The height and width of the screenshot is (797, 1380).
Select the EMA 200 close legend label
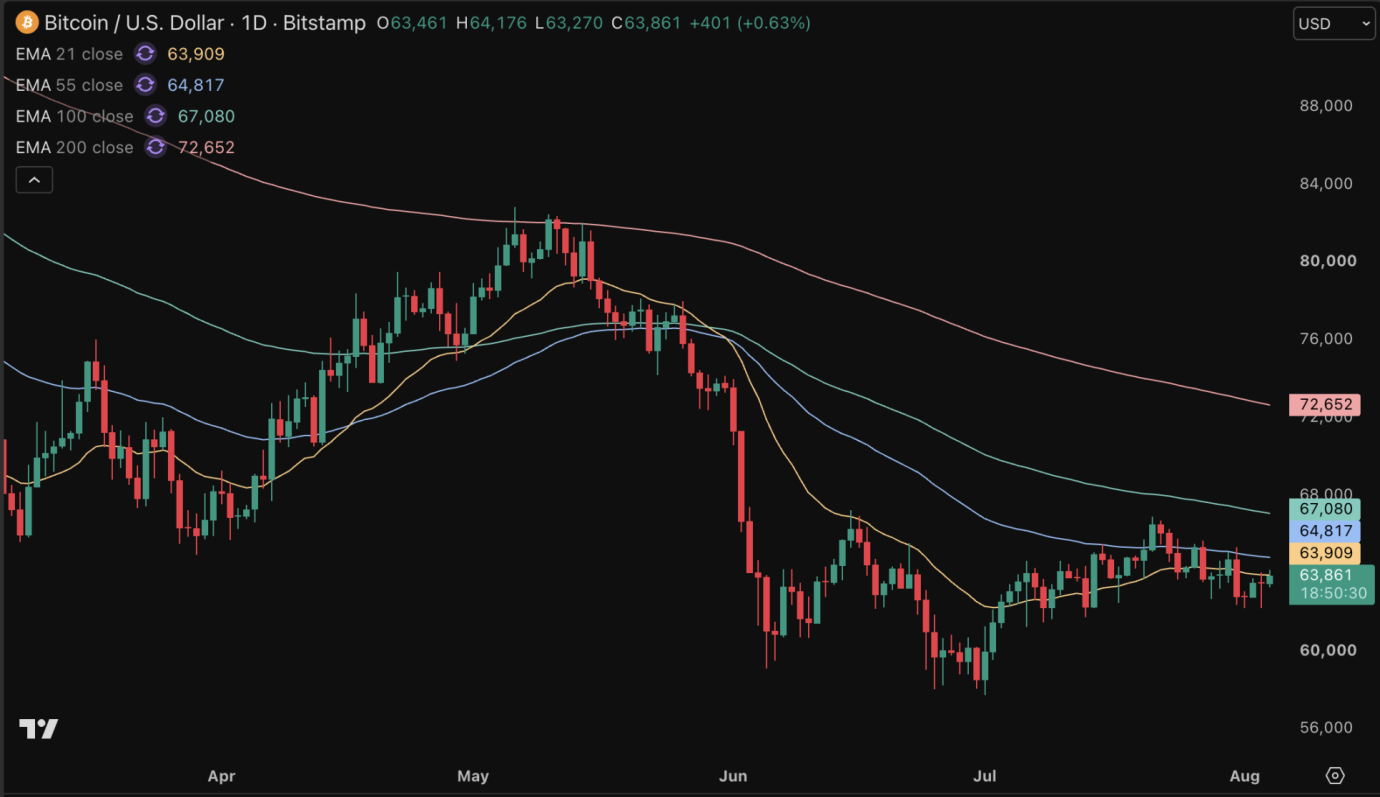coord(74,147)
